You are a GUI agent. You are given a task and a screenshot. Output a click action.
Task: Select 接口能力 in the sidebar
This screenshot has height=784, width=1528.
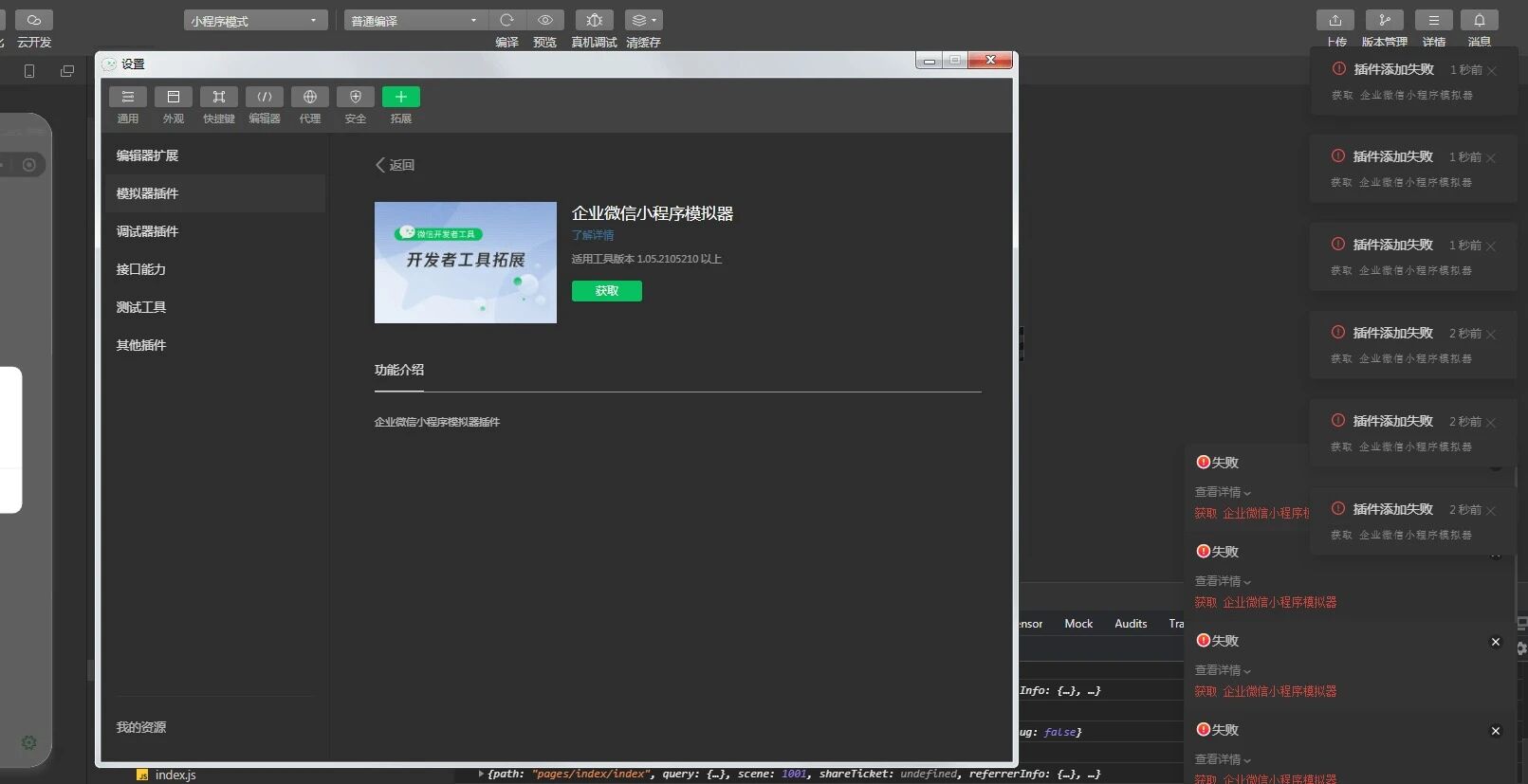214,269
